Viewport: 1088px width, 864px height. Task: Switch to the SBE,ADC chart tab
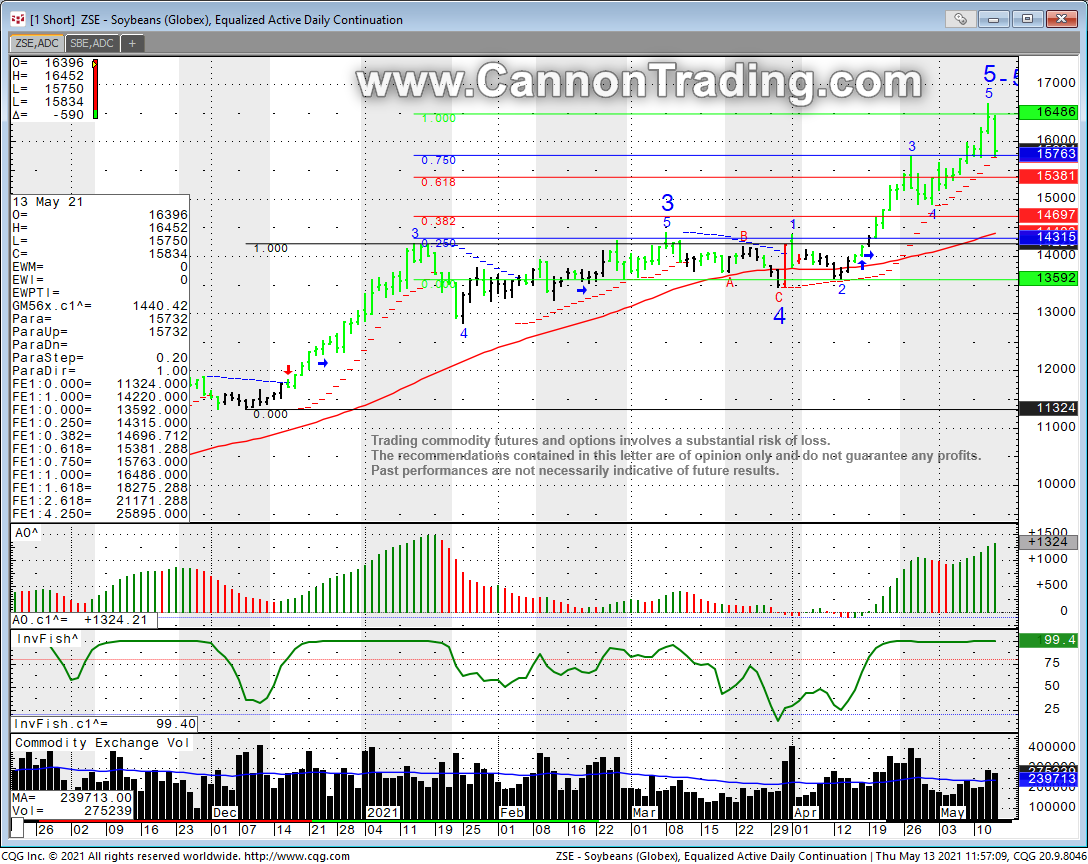[x=92, y=43]
